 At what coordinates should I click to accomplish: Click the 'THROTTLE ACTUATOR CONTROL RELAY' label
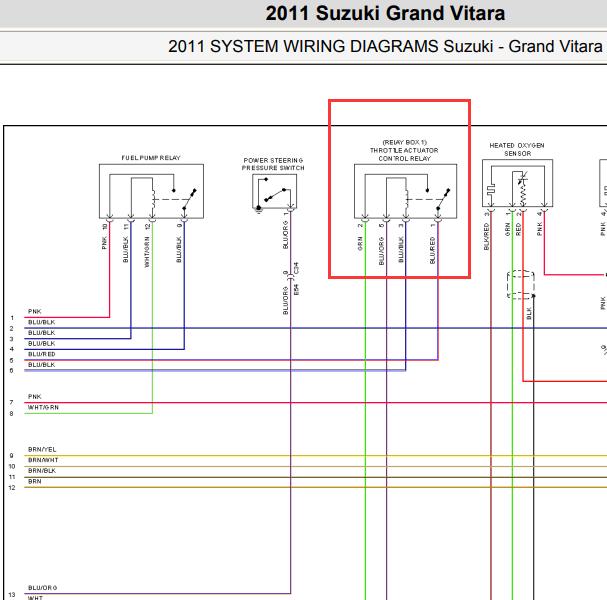tap(404, 154)
